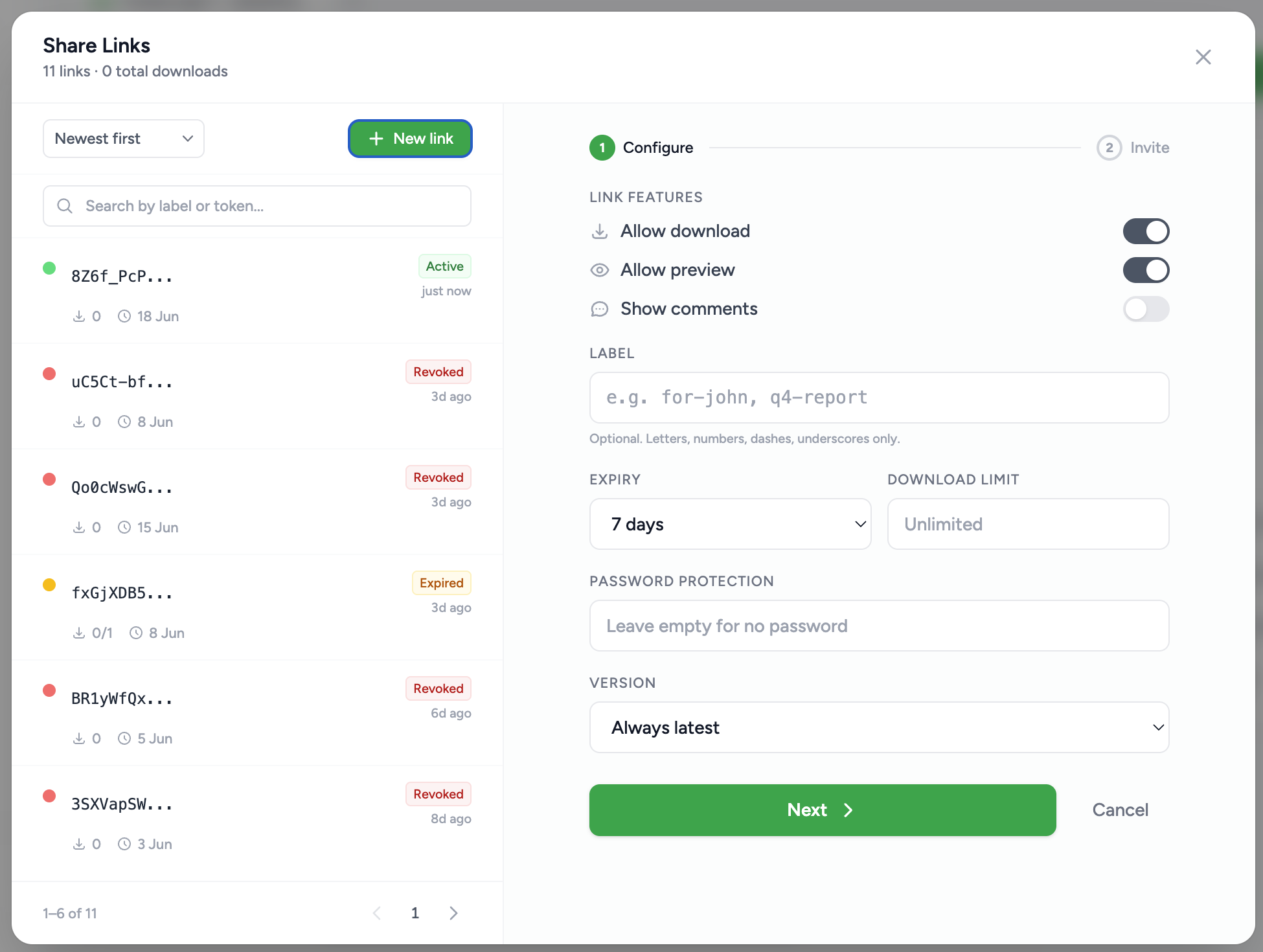The width and height of the screenshot is (1263, 952).
Task: Create a new share link
Action: pos(410,139)
